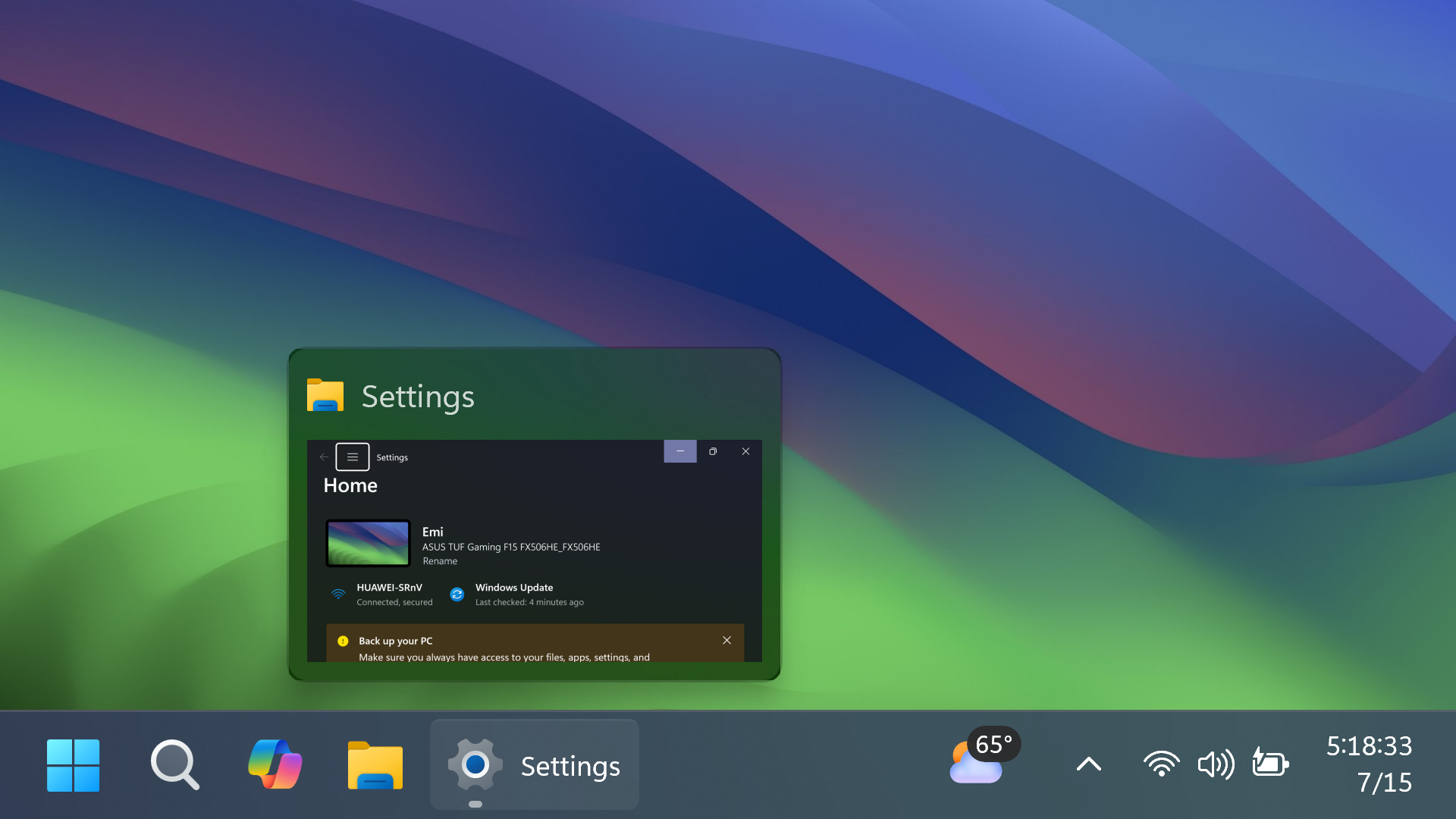The image size is (1456, 819).
Task: Open the Wi-Fi network tray icon
Action: click(1161, 764)
